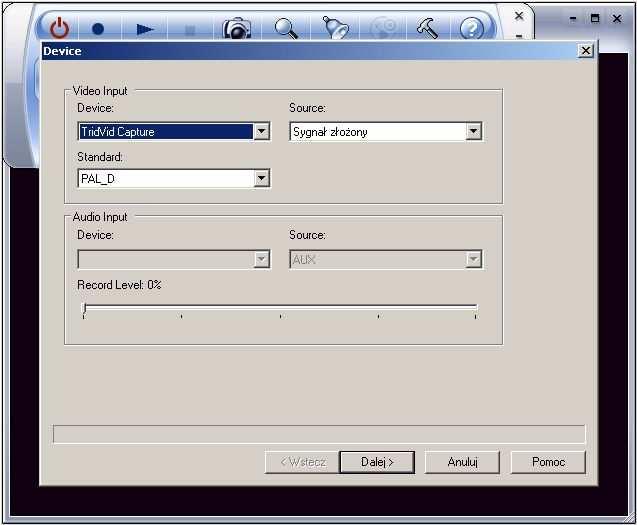637x525 pixels.
Task: Minimize the main application window
Action: (x=573, y=18)
